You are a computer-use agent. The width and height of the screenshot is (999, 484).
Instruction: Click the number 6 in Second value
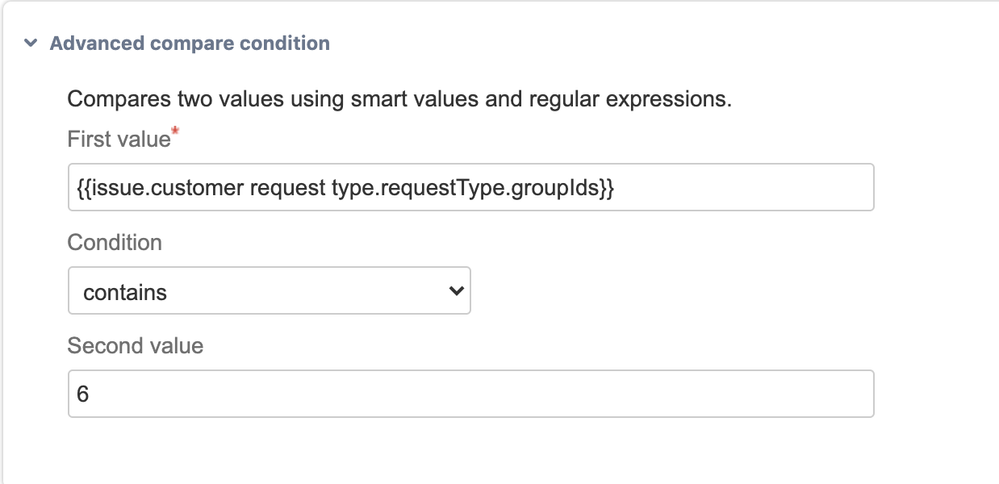83,395
